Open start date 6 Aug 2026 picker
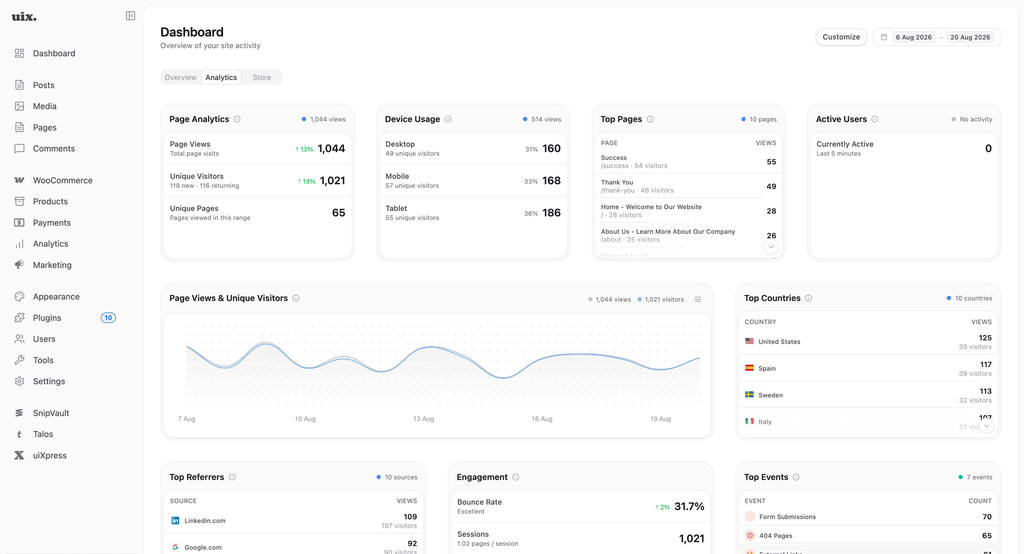Image resolution: width=1024 pixels, height=554 pixels. coord(914,37)
